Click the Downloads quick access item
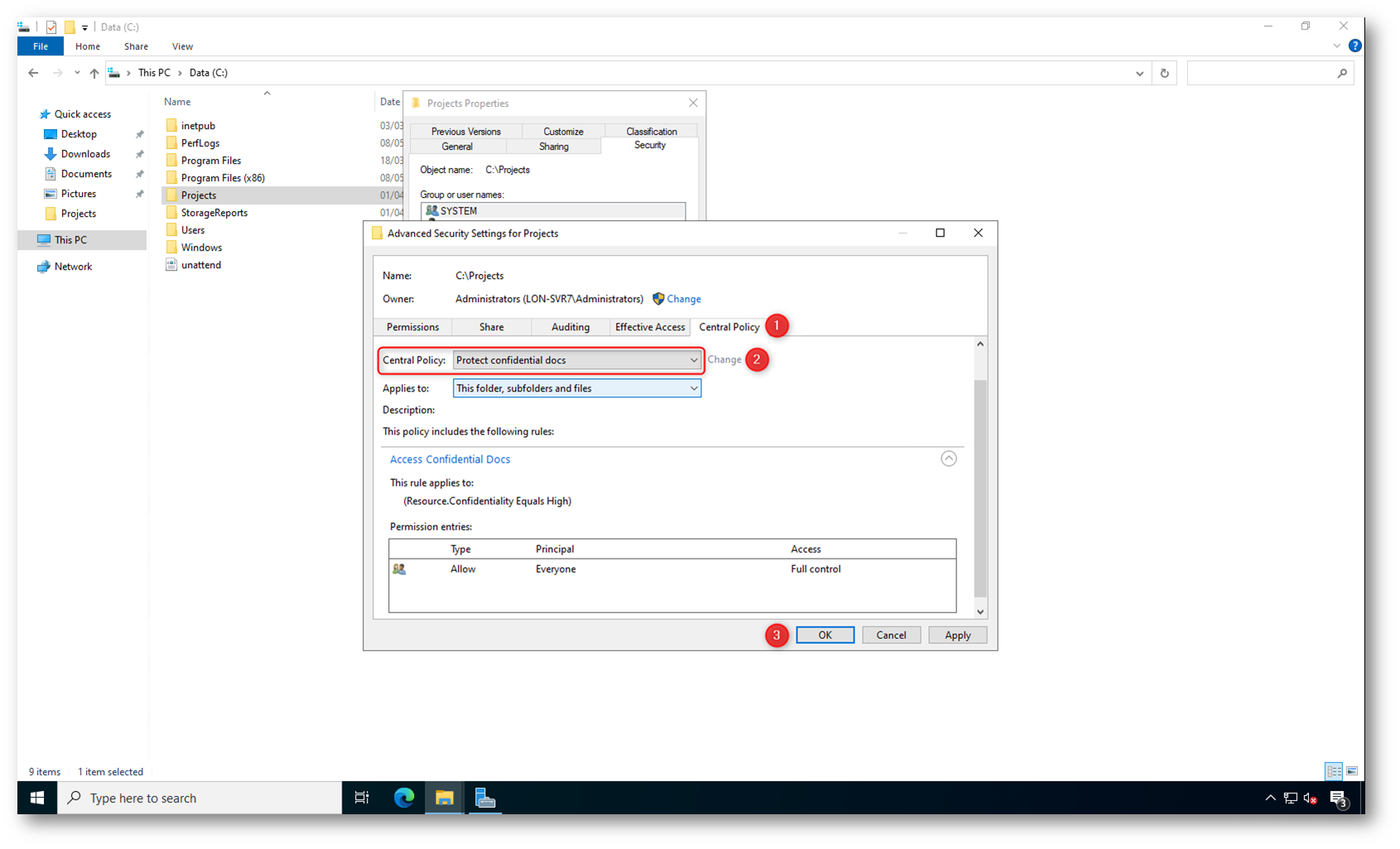1400x849 pixels. point(85,154)
